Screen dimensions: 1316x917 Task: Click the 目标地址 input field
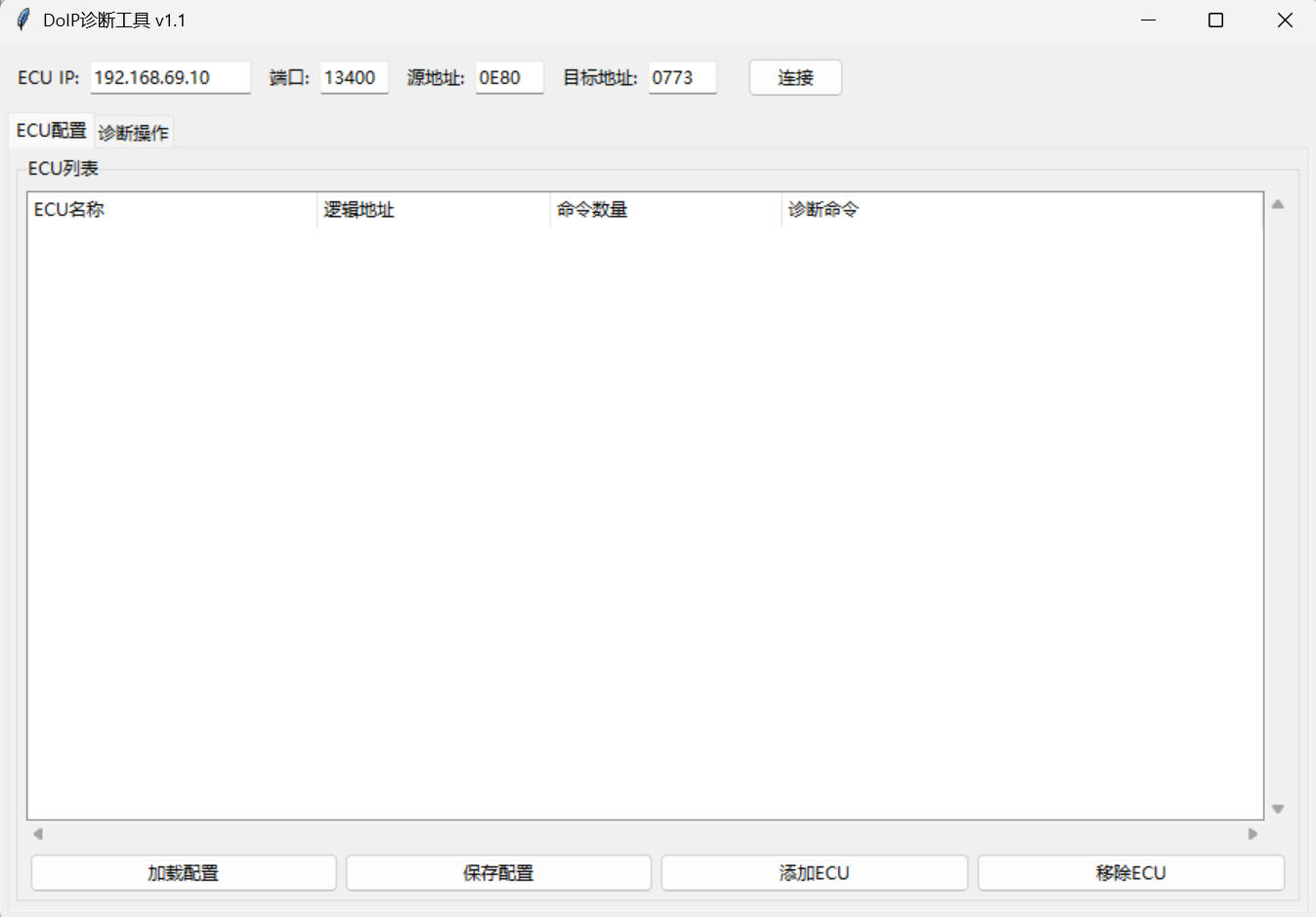[x=681, y=77]
